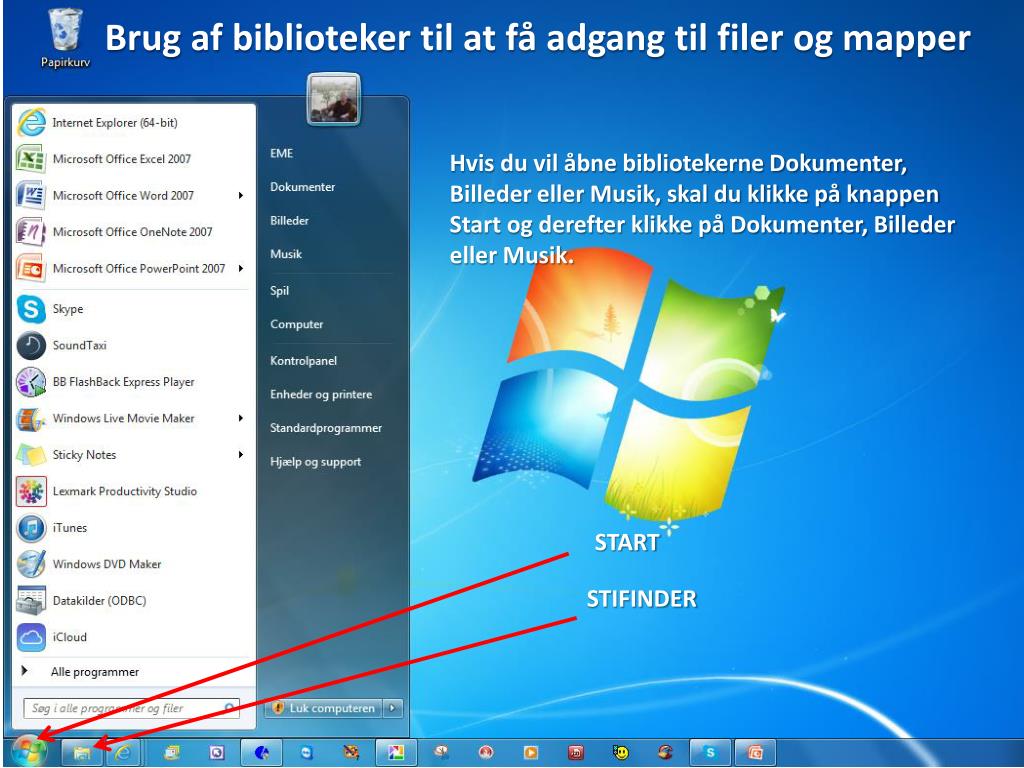Open the arrow next to Luk computeren
Screen dimensions: 1024x768
(392, 708)
